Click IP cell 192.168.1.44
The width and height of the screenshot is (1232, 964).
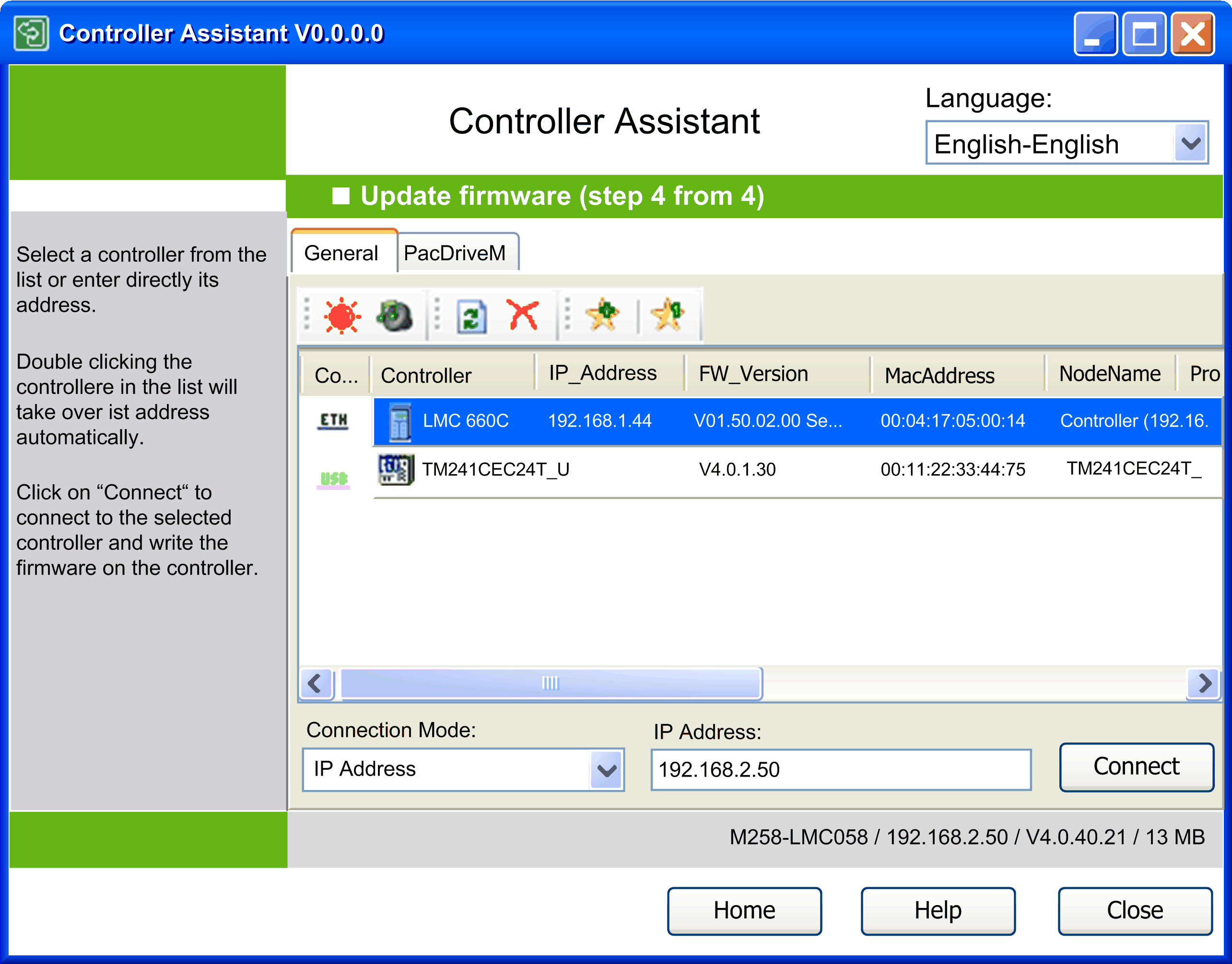pos(599,420)
